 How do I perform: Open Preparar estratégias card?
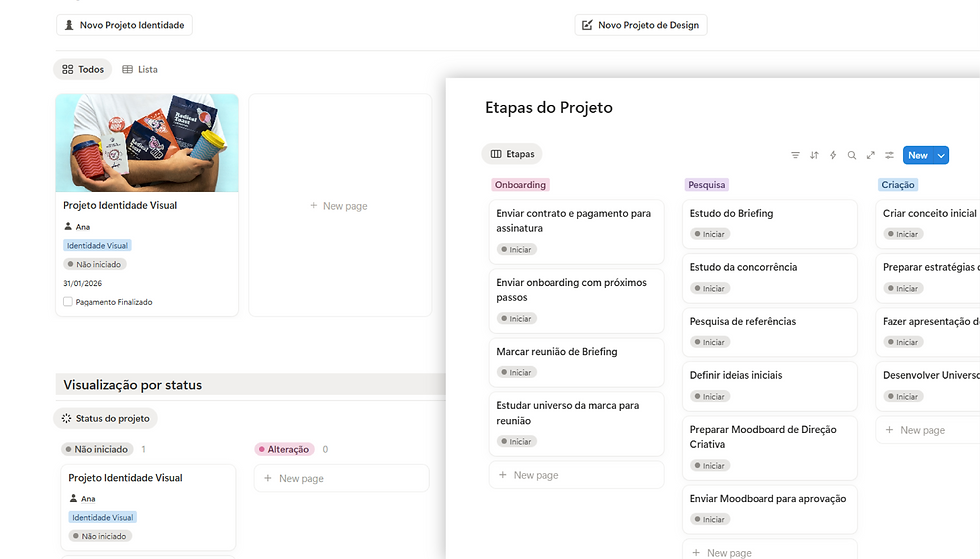pos(928,278)
